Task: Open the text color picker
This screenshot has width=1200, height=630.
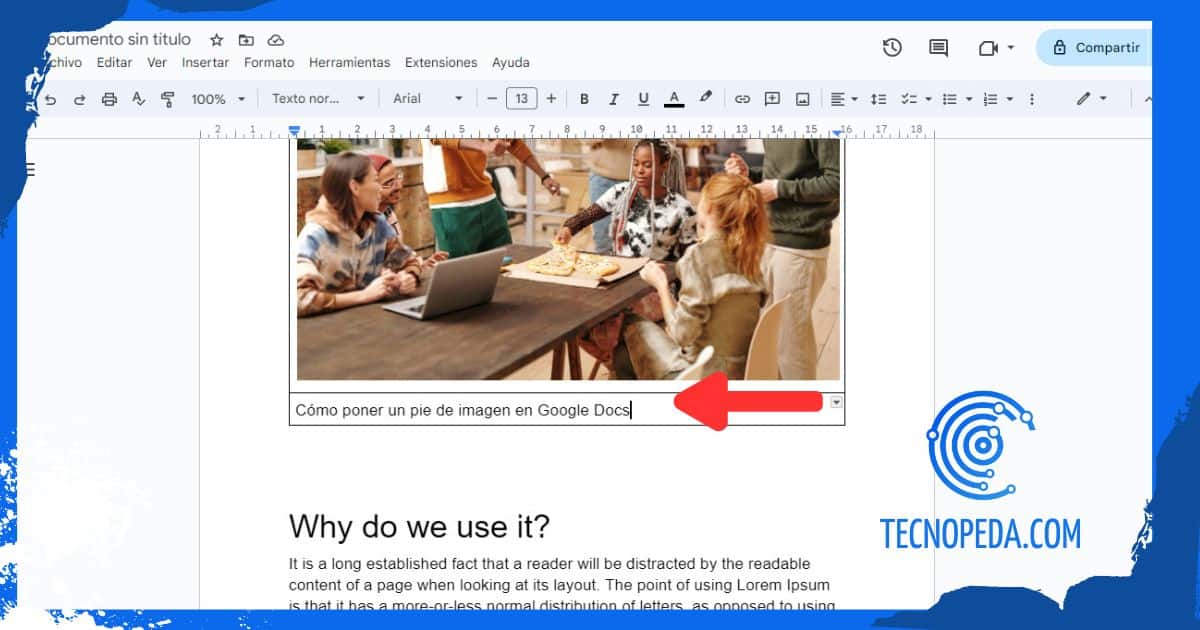Action: pos(674,99)
